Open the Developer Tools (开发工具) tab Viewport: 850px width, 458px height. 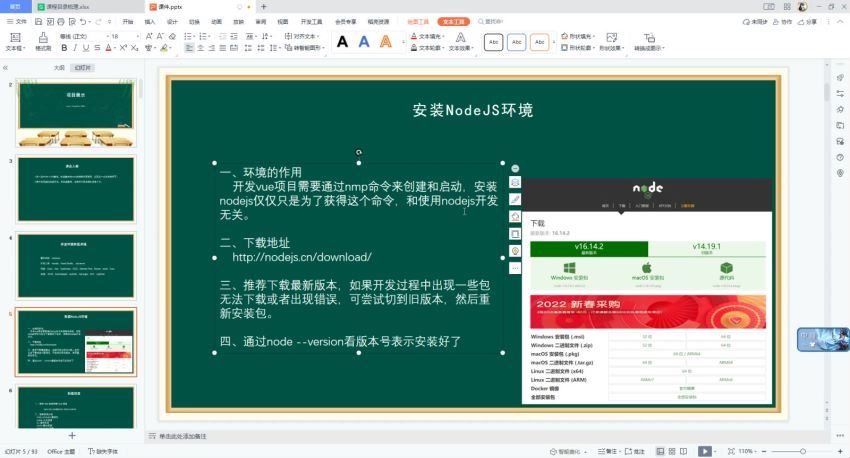(x=311, y=22)
